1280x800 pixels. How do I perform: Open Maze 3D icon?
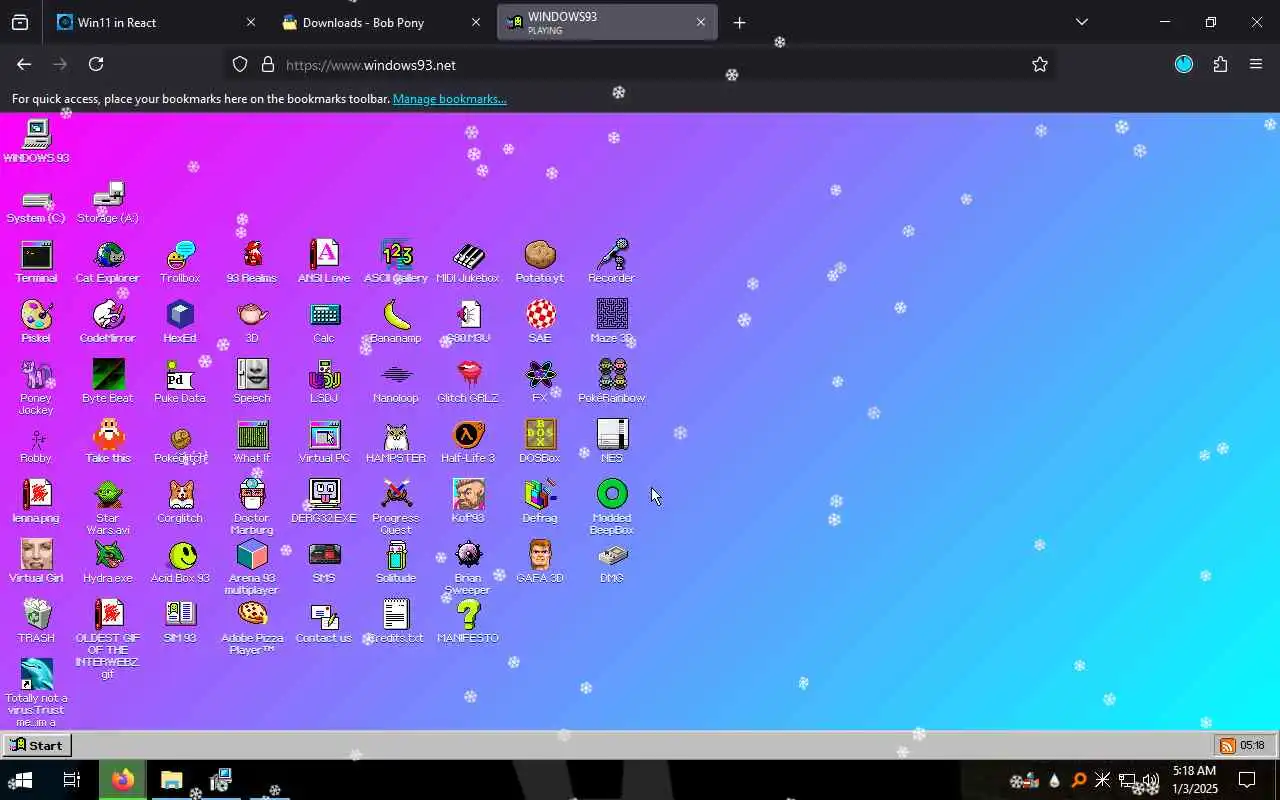point(612,322)
